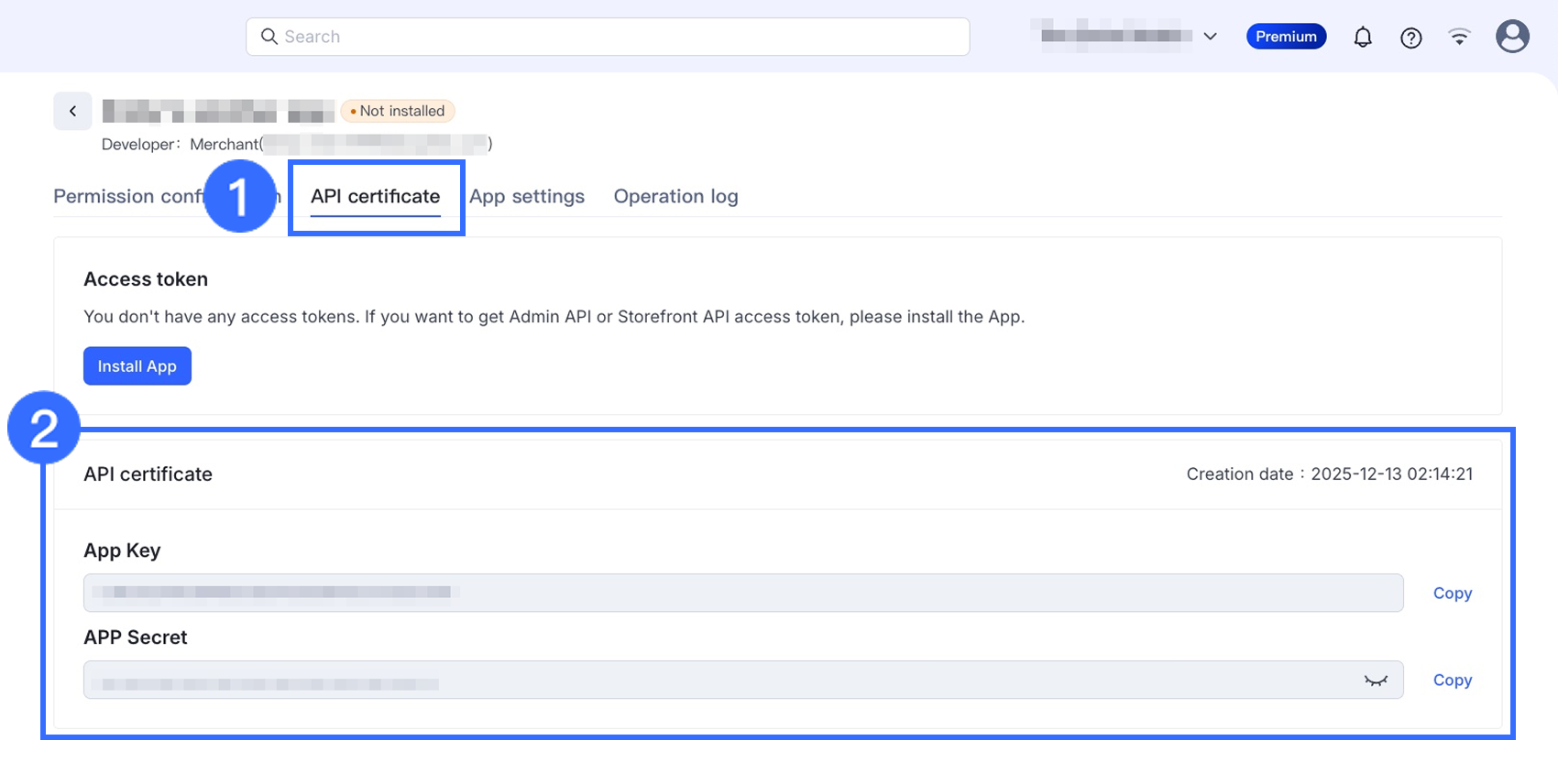Copy the App Key value
The height and width of the screenshot is (784, 1558).
(1452, 593)
